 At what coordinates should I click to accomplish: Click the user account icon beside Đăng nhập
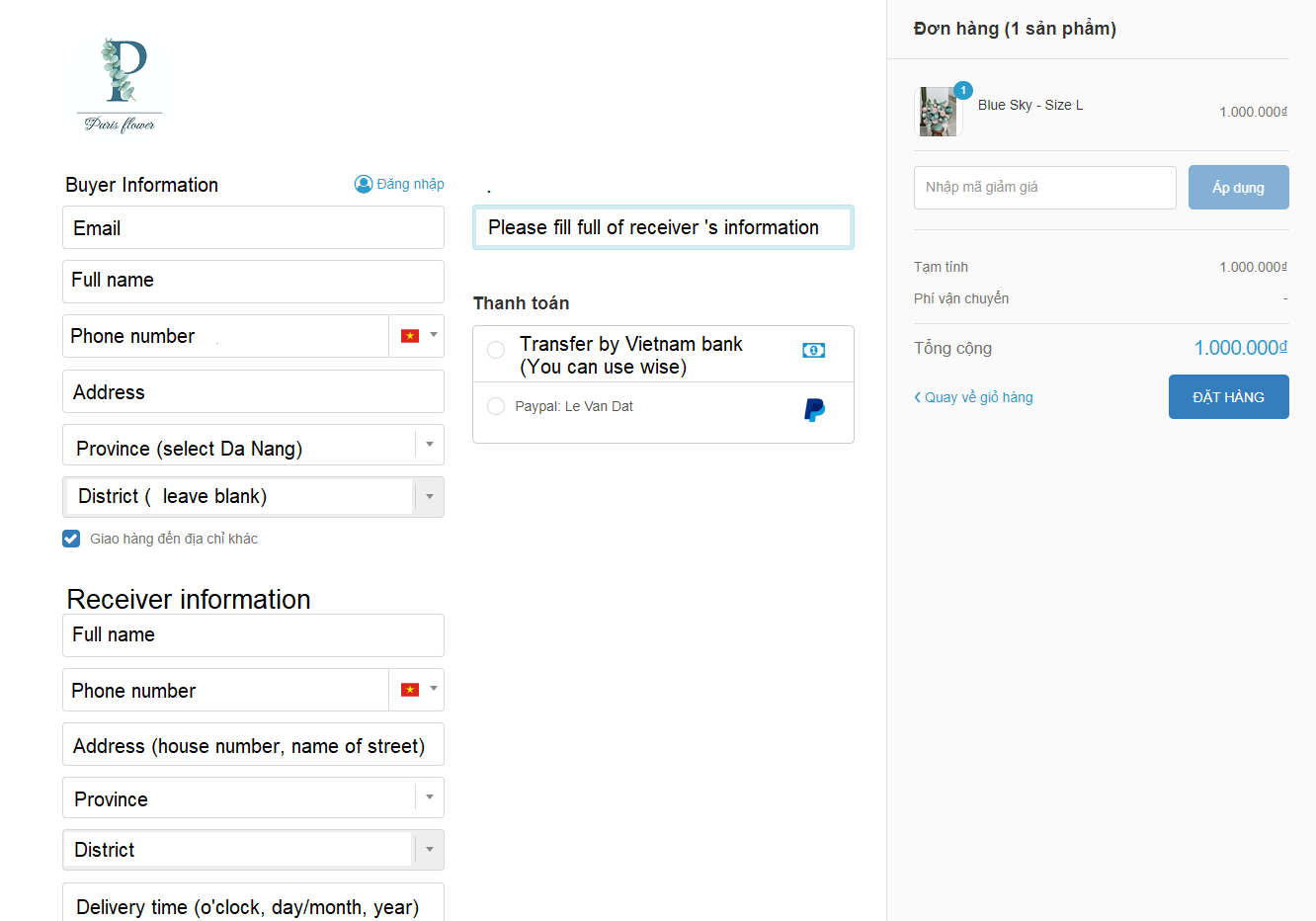pos(363,184)
